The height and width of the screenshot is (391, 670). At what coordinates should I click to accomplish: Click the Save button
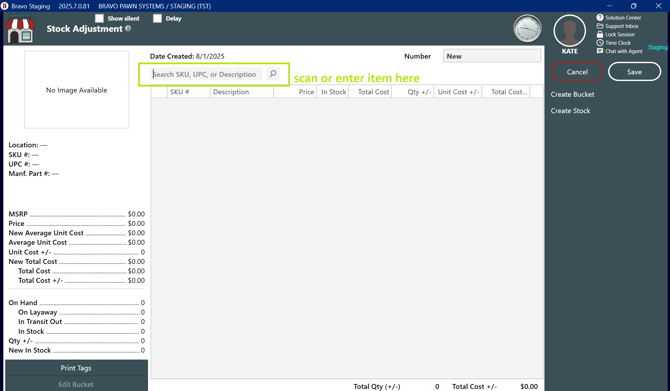coord(634,72)
